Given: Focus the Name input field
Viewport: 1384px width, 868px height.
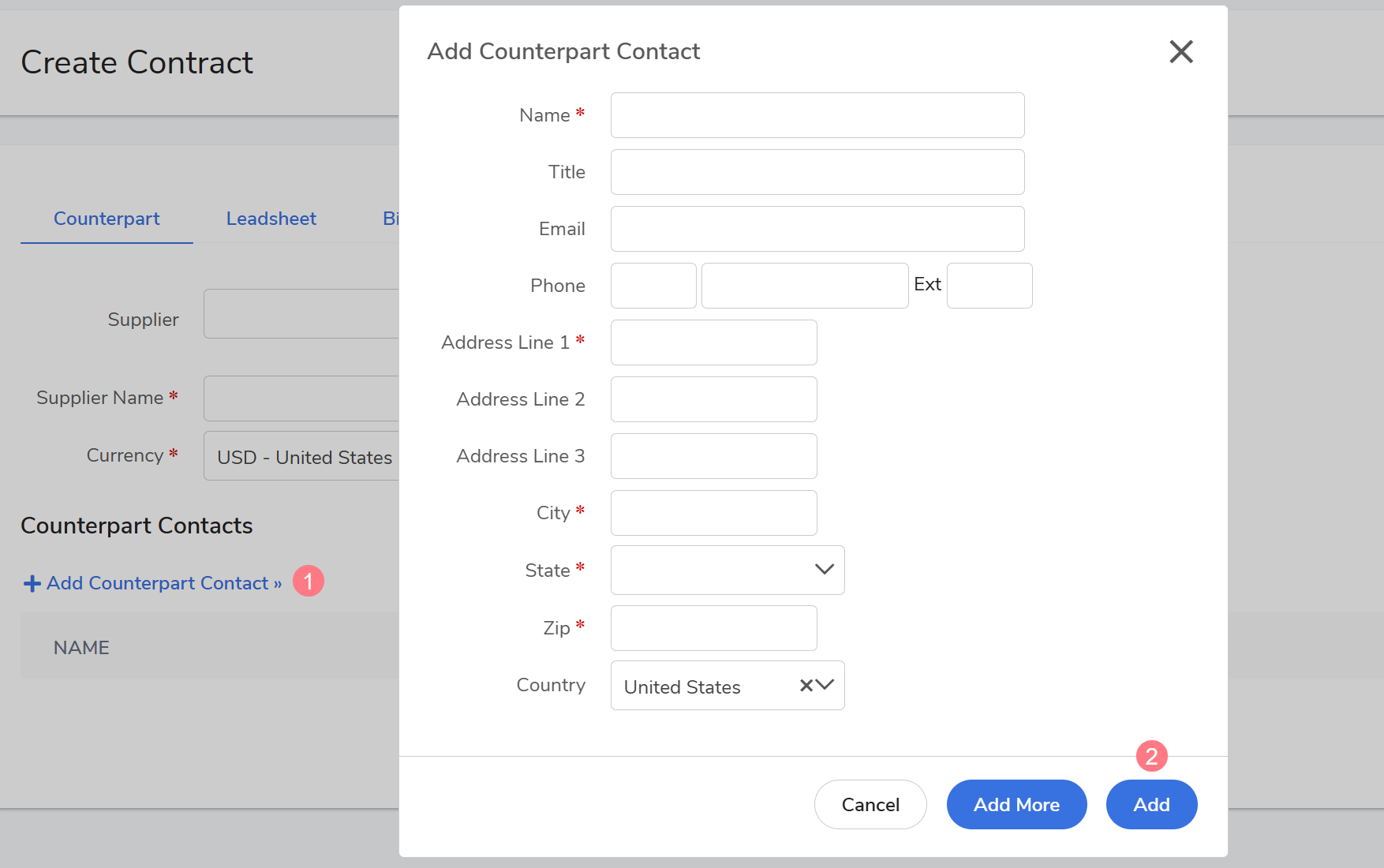Looking at the screenshot, I should pos(817,115).
